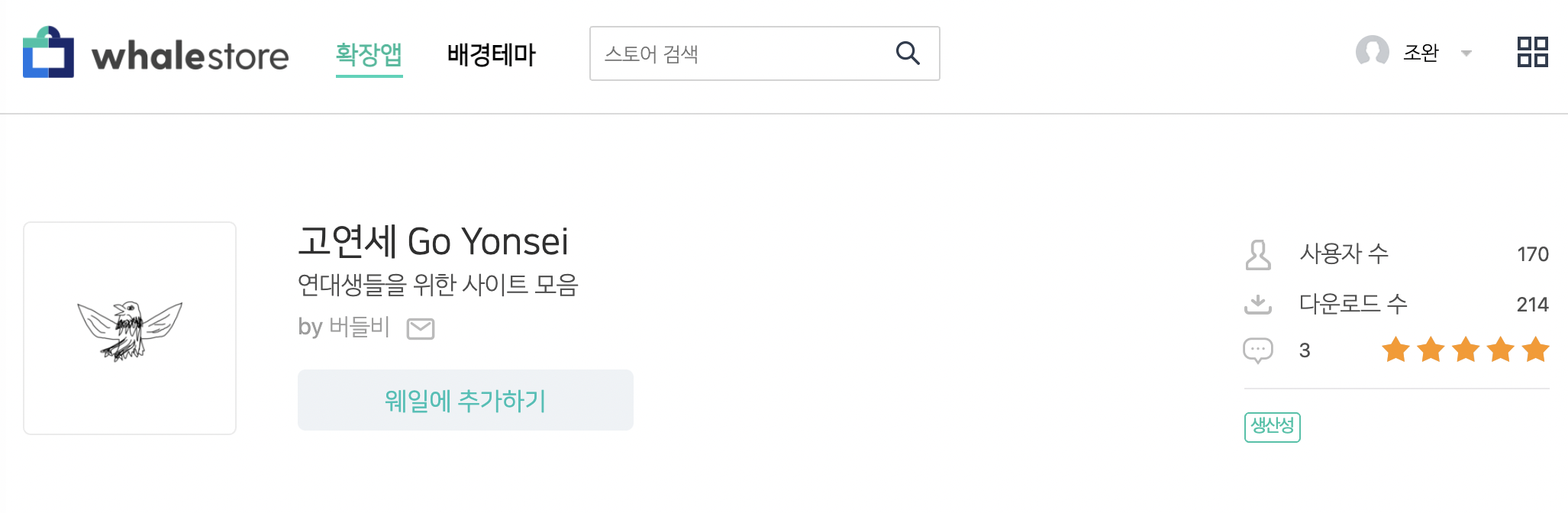Click the eagle extension thumbnail

pos(130,328)
